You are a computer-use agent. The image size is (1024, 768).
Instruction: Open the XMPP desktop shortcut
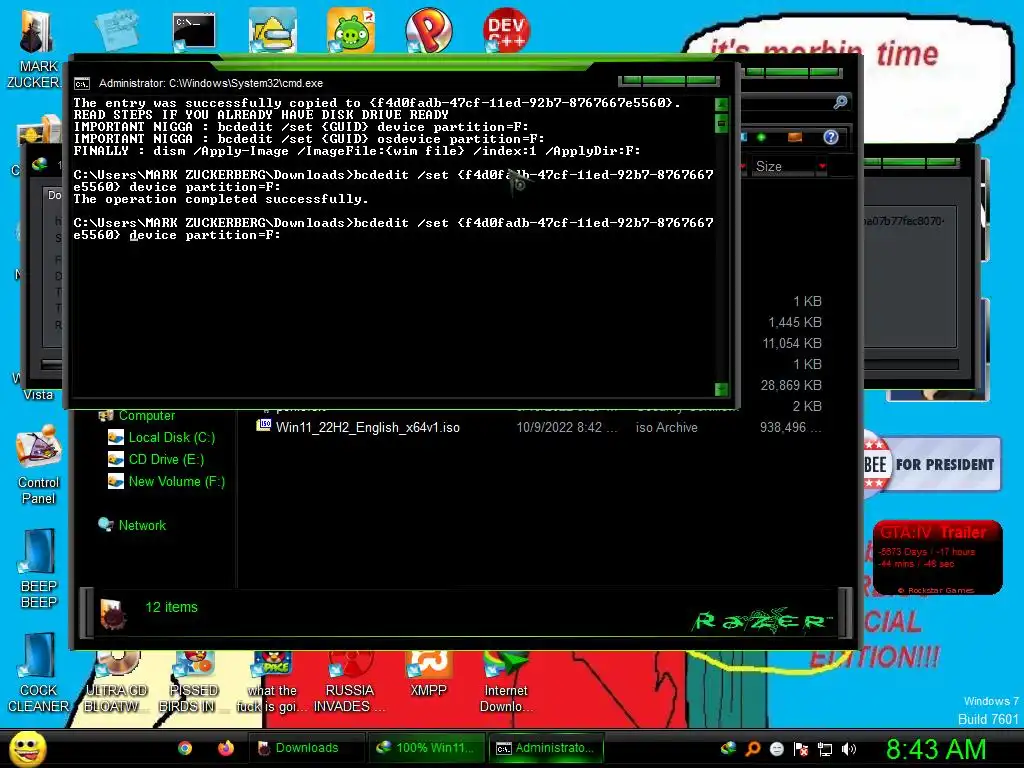(x=428, y=674)
